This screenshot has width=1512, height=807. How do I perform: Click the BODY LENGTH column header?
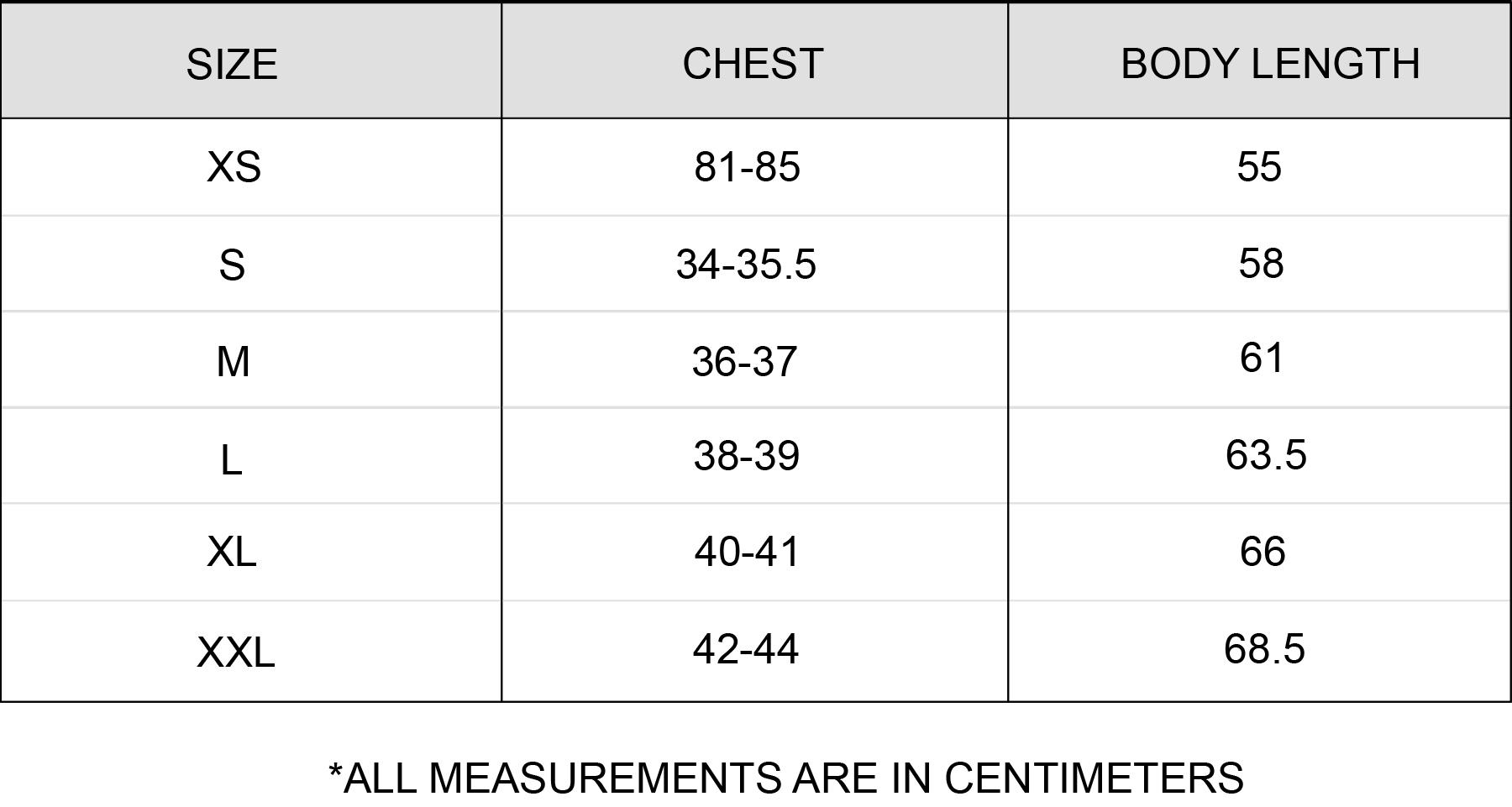click(x=1270, y=64)
